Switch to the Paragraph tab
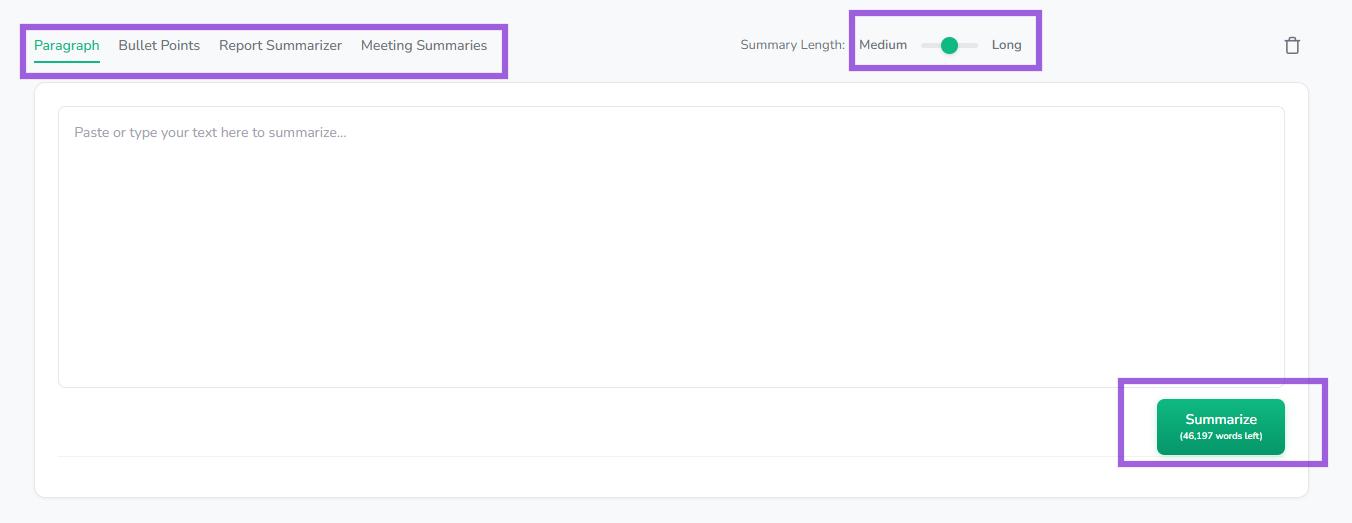Viewport: 1352px width, 523px height. 67,45
